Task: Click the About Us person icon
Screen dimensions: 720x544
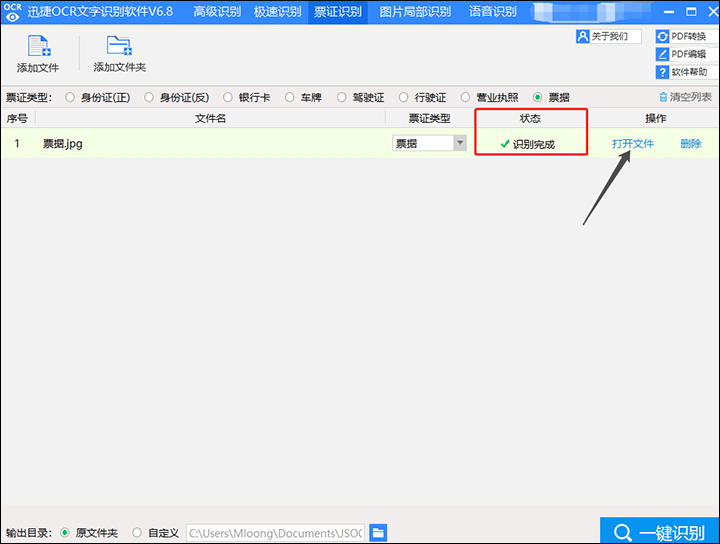Action: coord(582,36)
